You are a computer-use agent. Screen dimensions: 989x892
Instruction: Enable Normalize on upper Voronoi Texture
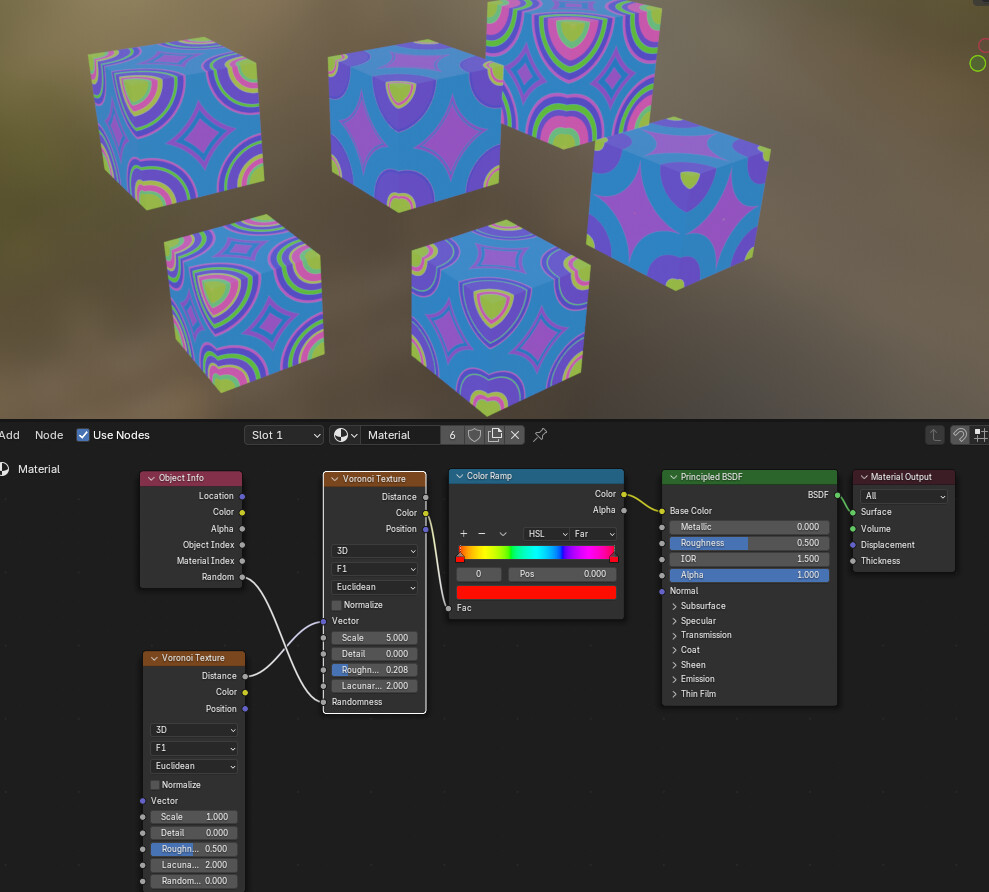coord(337,605)
